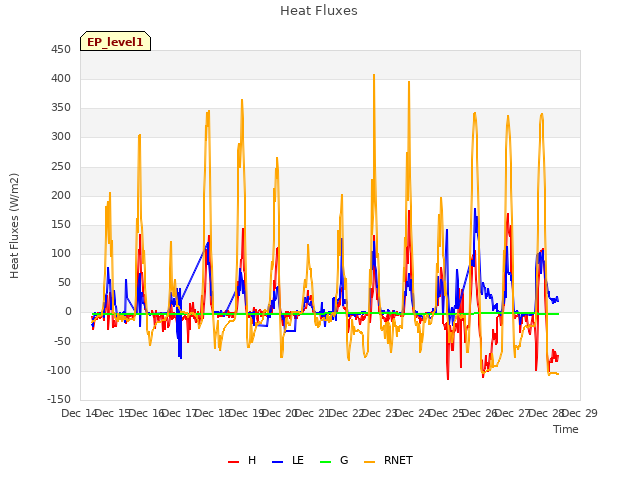Click the 250 y-axis tick label

click(x=61, y=167)
